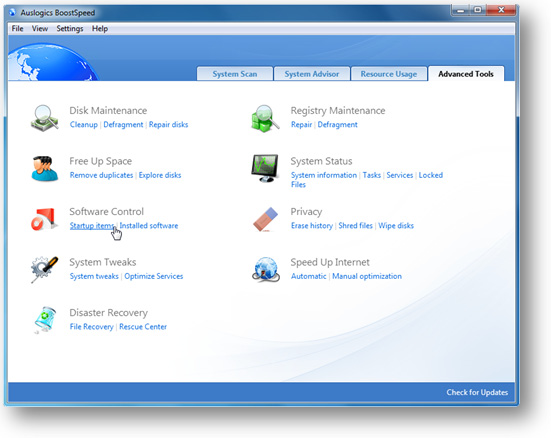Switch to the System Scan tab
The width and height of the screenshot is (551, 438).
tap(235, 74)
